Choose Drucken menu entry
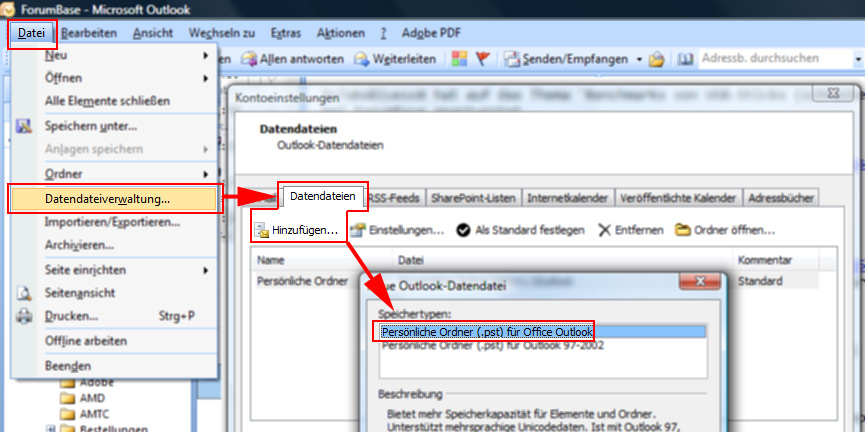The image size is (865, 432). [x=71, y=317]
